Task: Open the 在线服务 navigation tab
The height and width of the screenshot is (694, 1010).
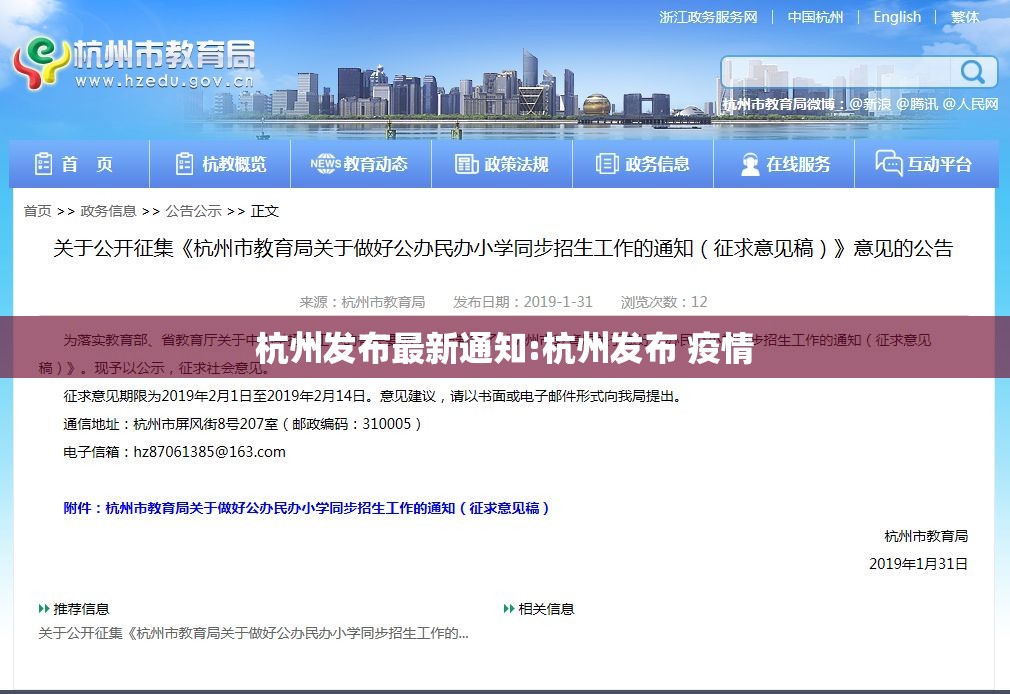Action: tap(784, 164)
